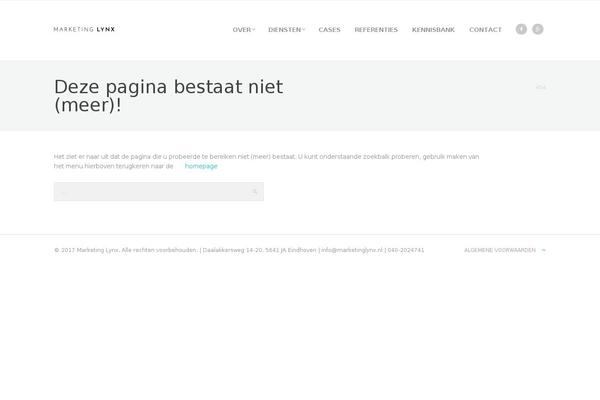The width and height of the screenshot is (600, 400).
Task: Click the phone number 040-2024741
Action: (x=406, y=250)
